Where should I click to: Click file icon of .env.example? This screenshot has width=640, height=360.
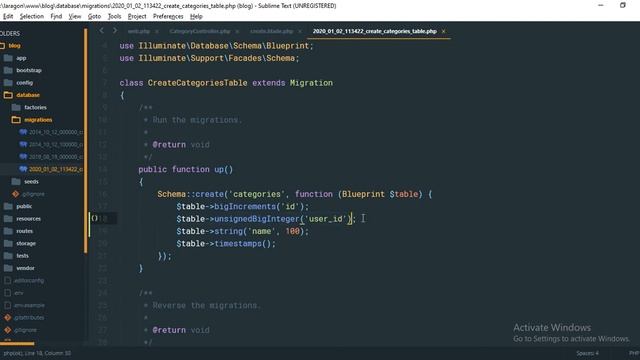tap(7, 305)
